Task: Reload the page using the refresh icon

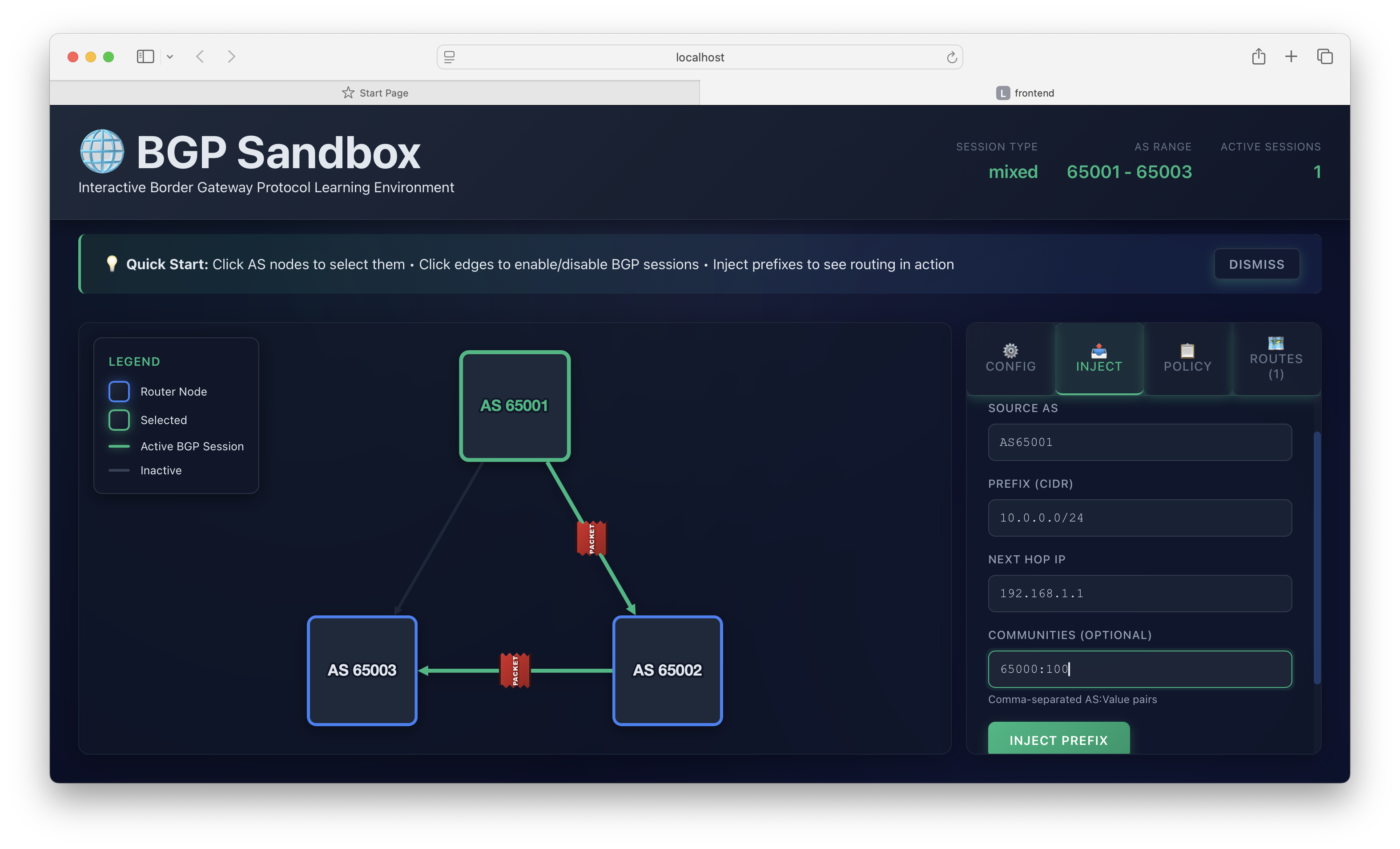Action: pos(952,57)
